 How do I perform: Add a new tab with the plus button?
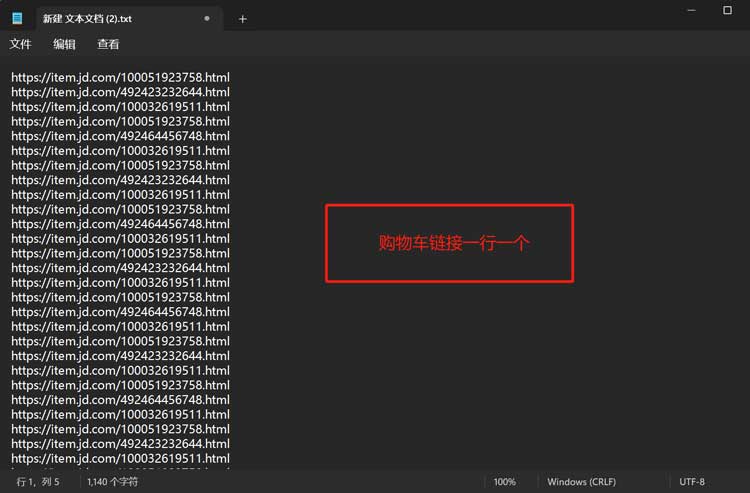click(x=243, y=19)
